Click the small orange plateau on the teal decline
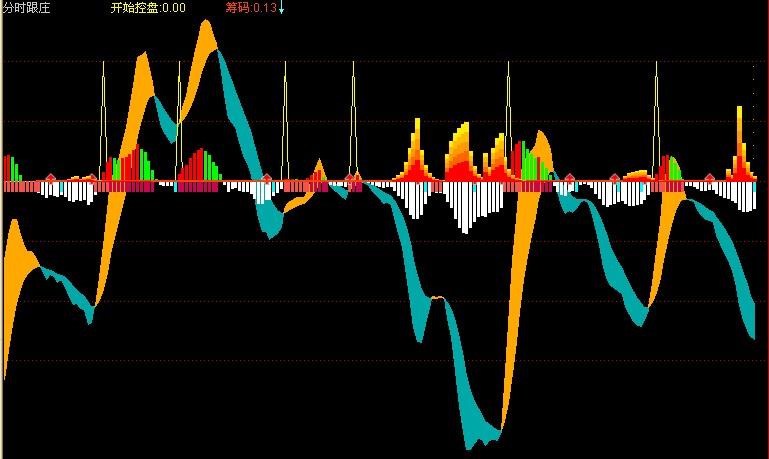 click(x=437, y=298)
